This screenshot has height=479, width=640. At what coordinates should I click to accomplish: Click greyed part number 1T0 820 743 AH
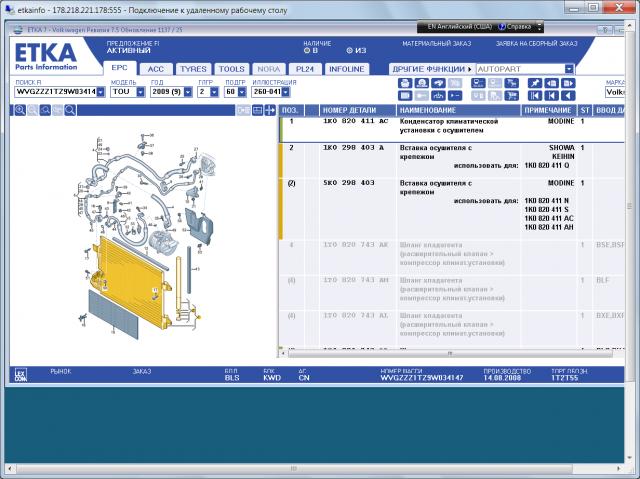click(x=356, y=280)
